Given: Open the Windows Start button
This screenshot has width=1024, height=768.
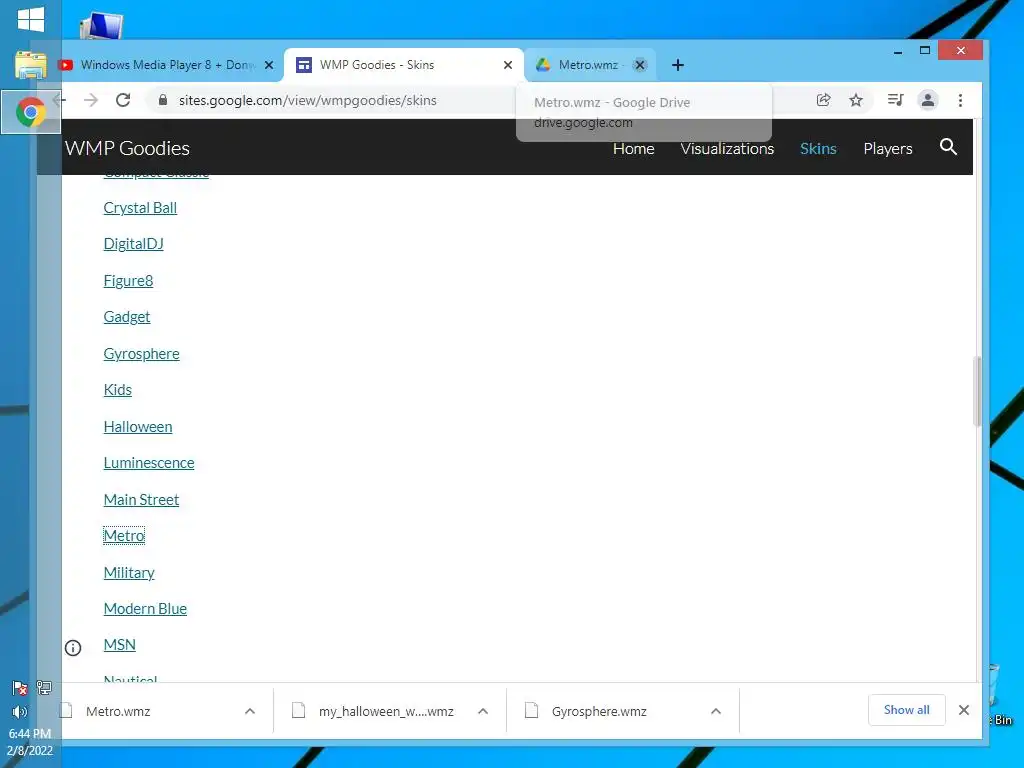Looking at the screenshot, I should coord(31,19).
